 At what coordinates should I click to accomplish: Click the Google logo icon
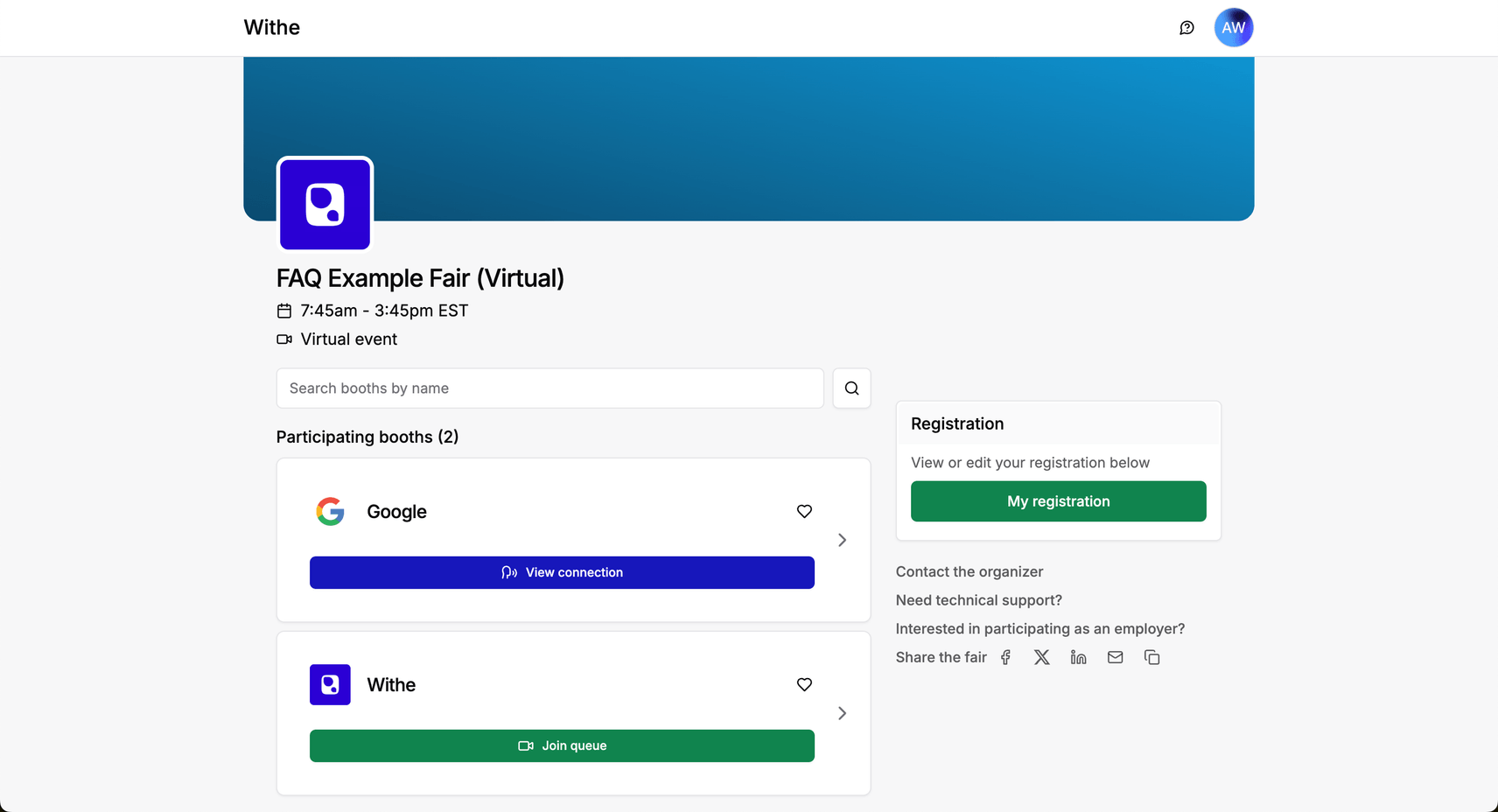click(330, 512)
